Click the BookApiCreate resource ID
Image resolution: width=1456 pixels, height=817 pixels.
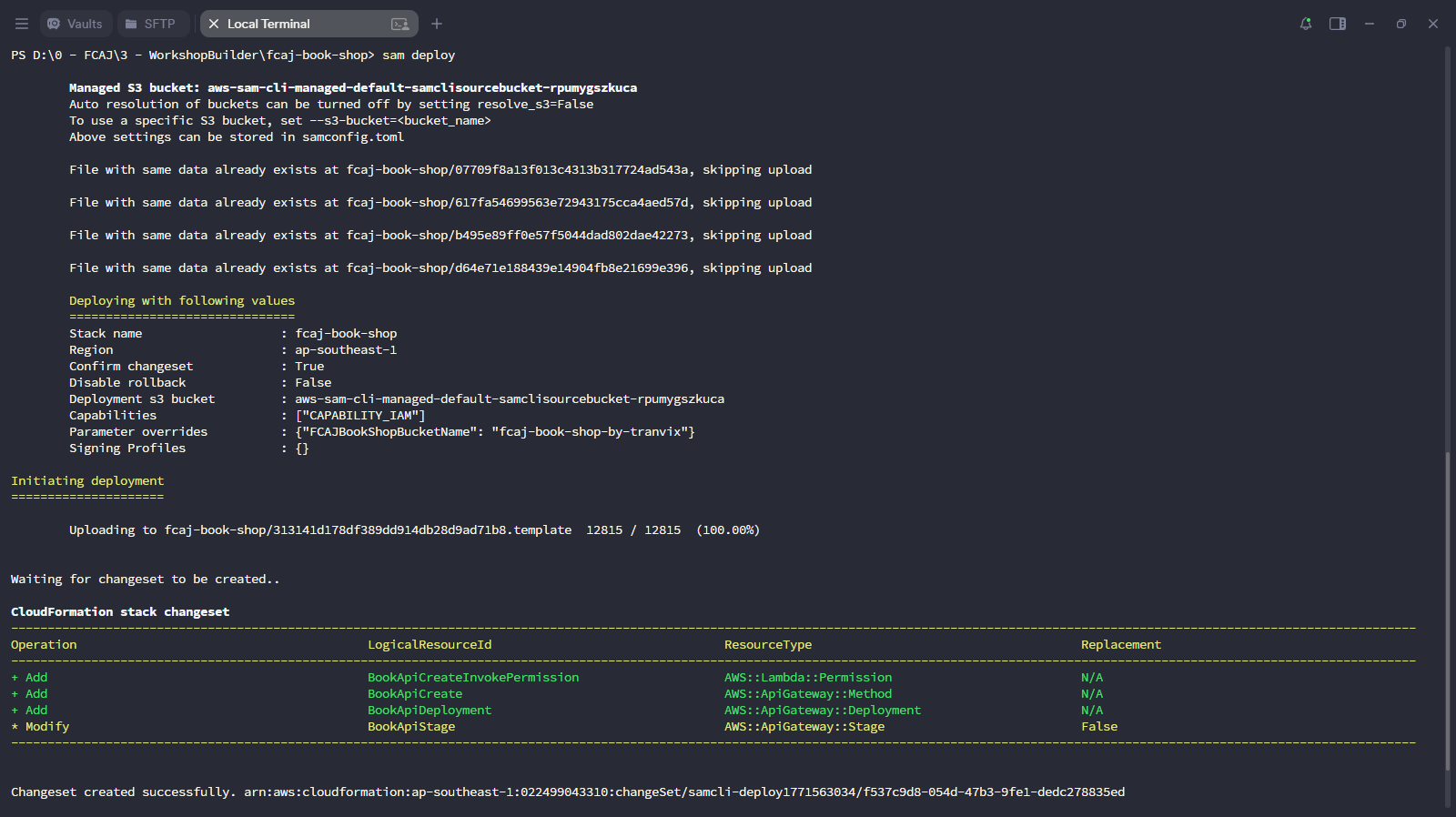[x=415, y=694]
